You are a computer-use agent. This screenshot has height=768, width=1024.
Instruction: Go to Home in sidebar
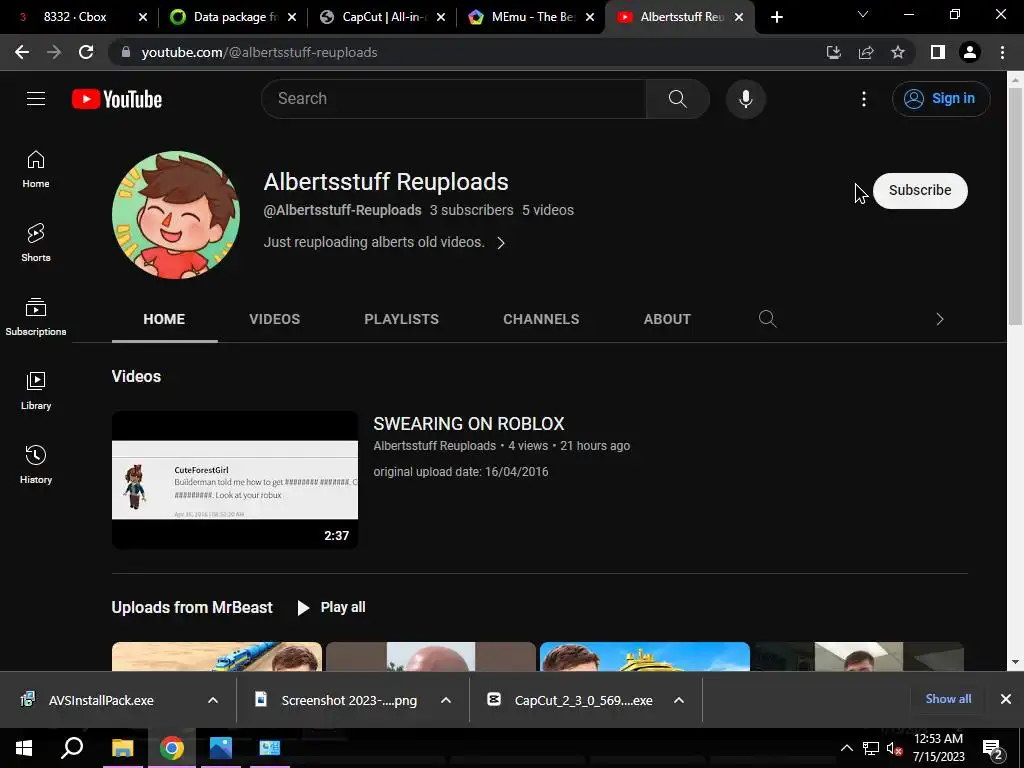click(36, 169)
